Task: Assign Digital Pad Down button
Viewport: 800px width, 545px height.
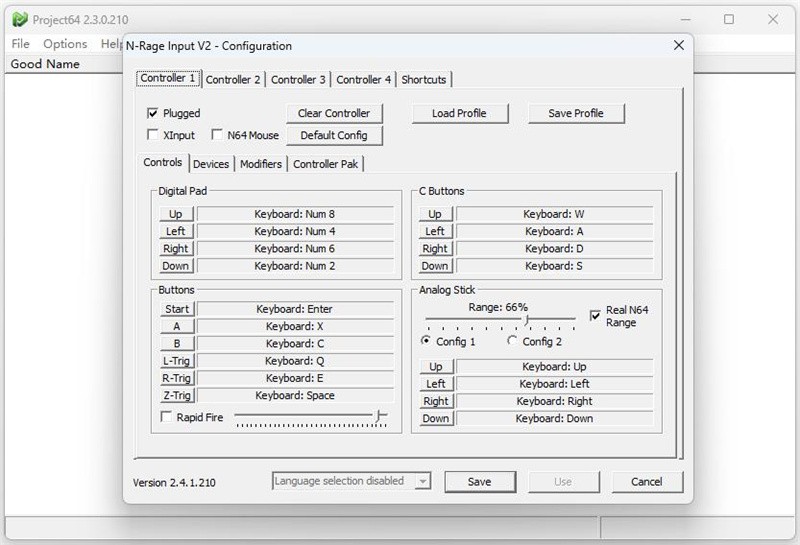Action: pyautogui.click(x=176, y=266)
